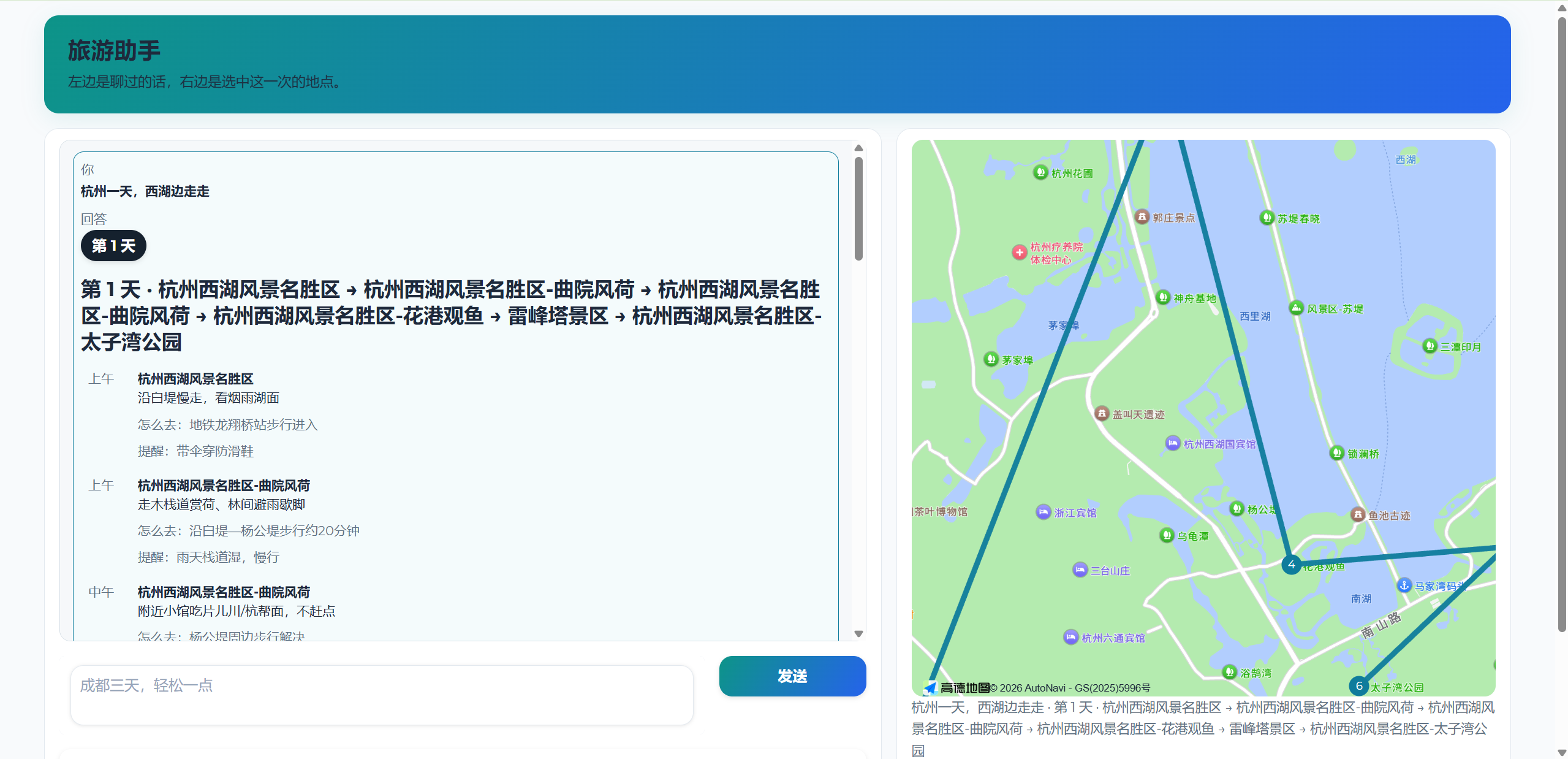Screen dimensions: 1568x759
Task: Click the 杭州花圃 map marker icon
Action: 1040,172
